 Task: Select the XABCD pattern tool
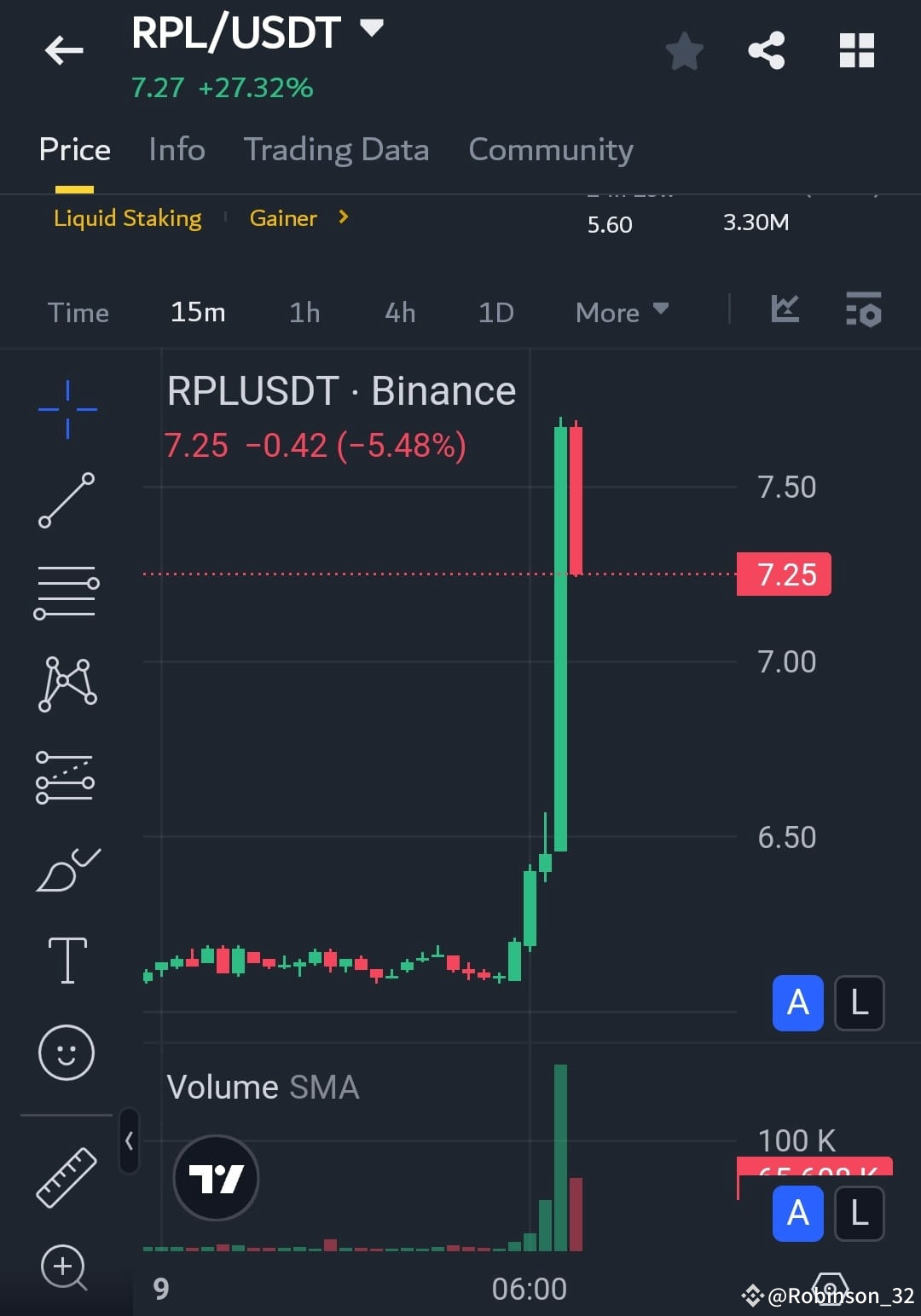[x=67, y=682]
